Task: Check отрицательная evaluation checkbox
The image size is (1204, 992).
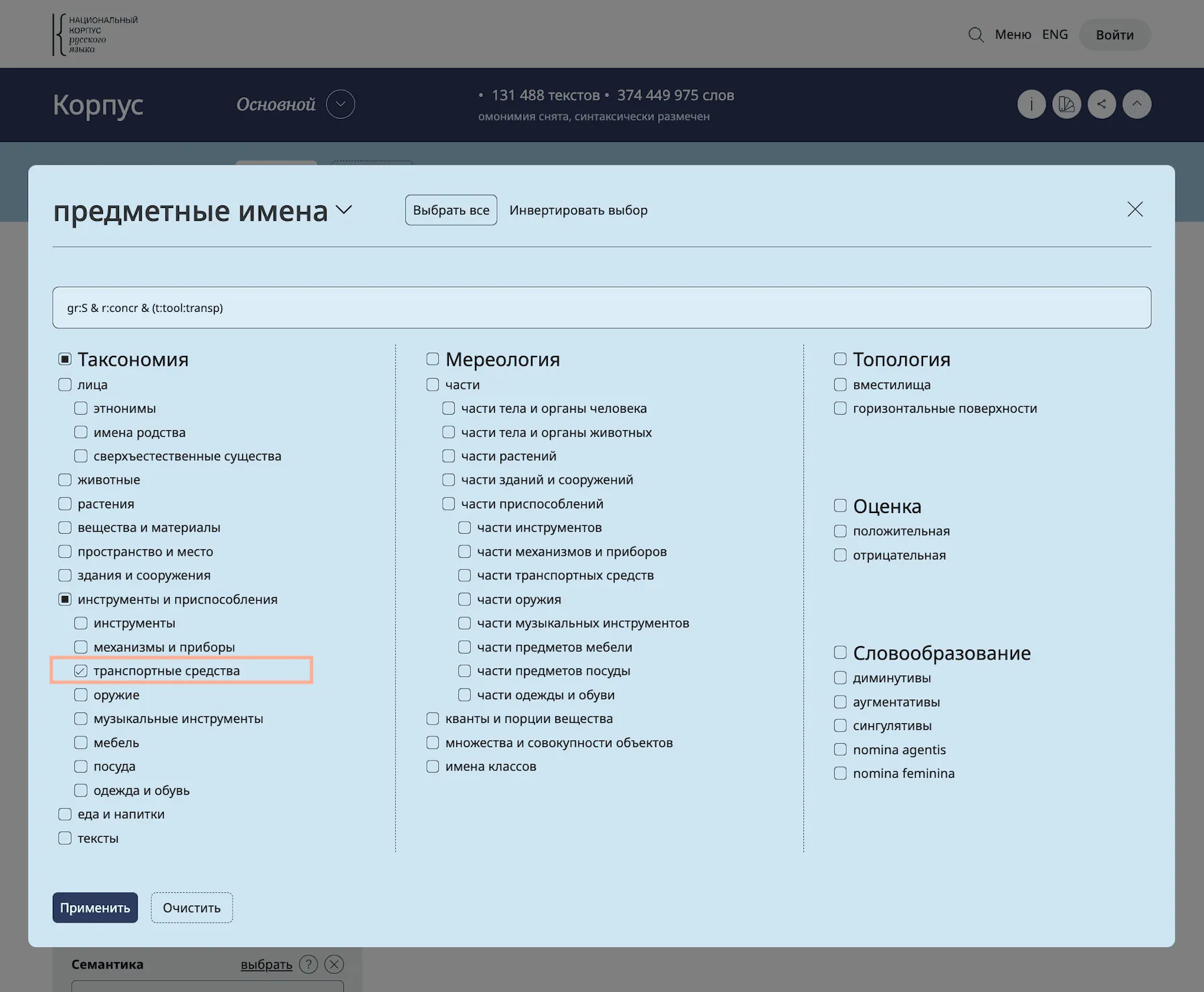Action: coord(840,555)
